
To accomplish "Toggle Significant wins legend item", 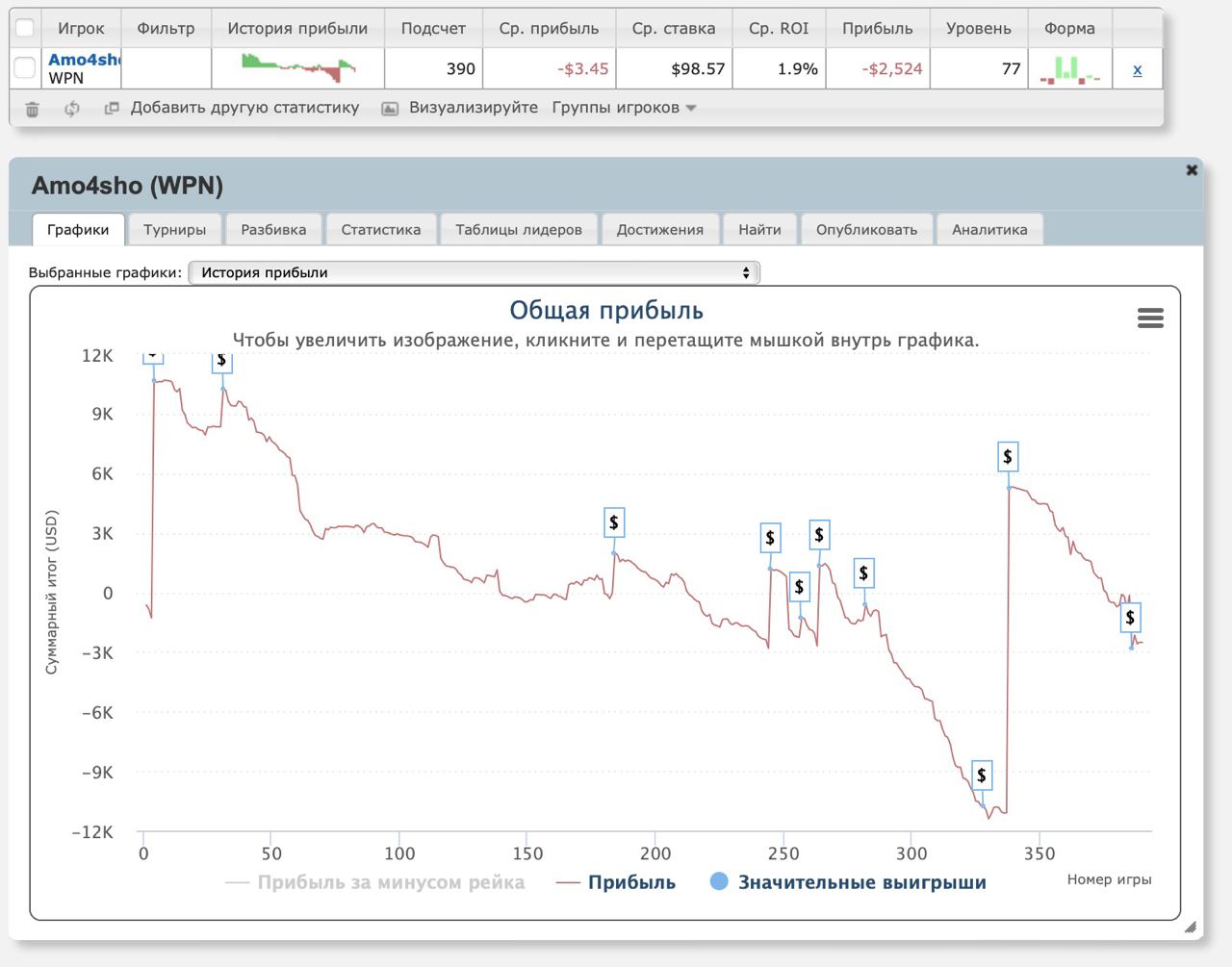I will 848,882.
